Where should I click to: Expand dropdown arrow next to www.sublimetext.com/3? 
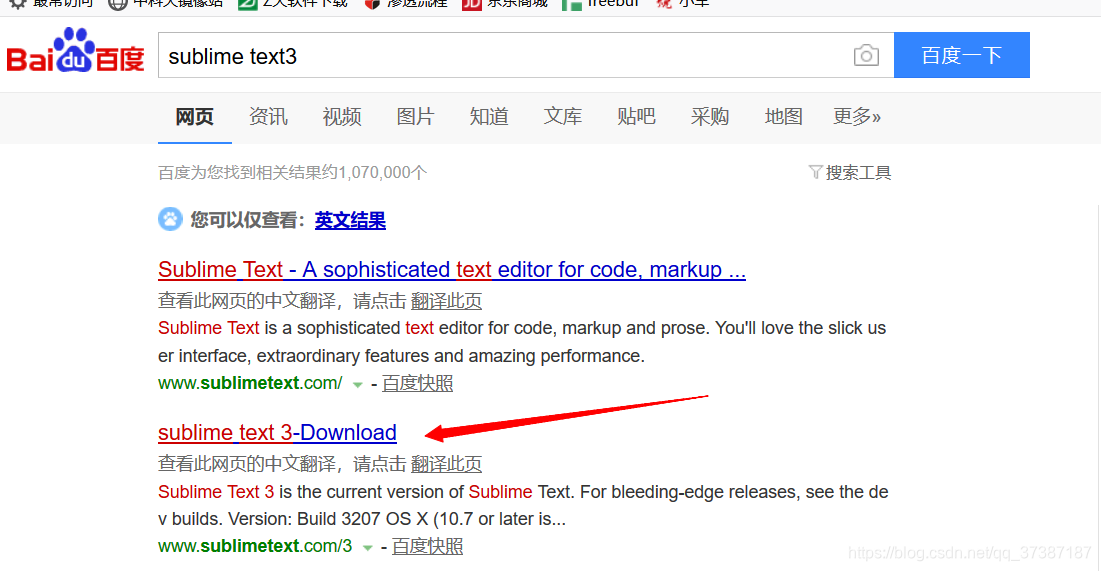point(367,548)
